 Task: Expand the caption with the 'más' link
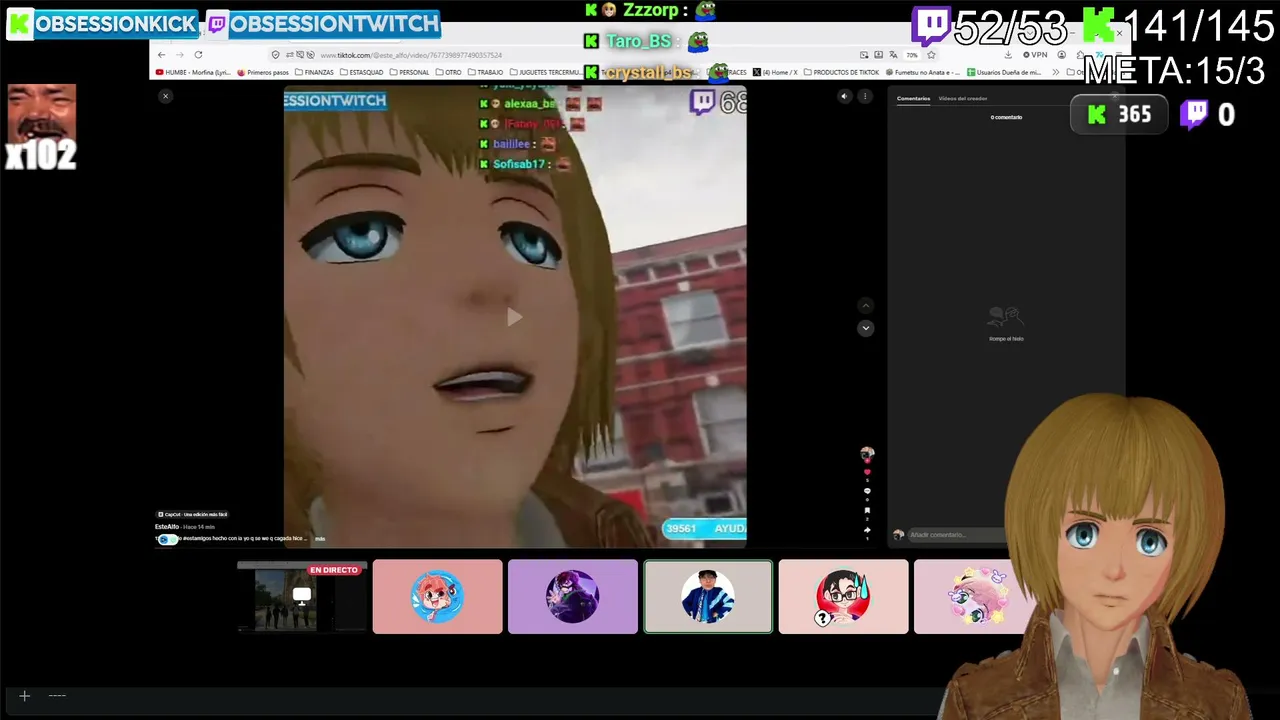click(x=320, y=539)
